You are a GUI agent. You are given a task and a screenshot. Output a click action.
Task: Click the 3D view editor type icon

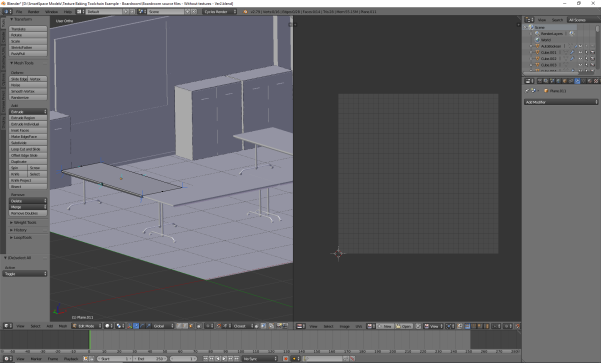click(x=8, y=326)
